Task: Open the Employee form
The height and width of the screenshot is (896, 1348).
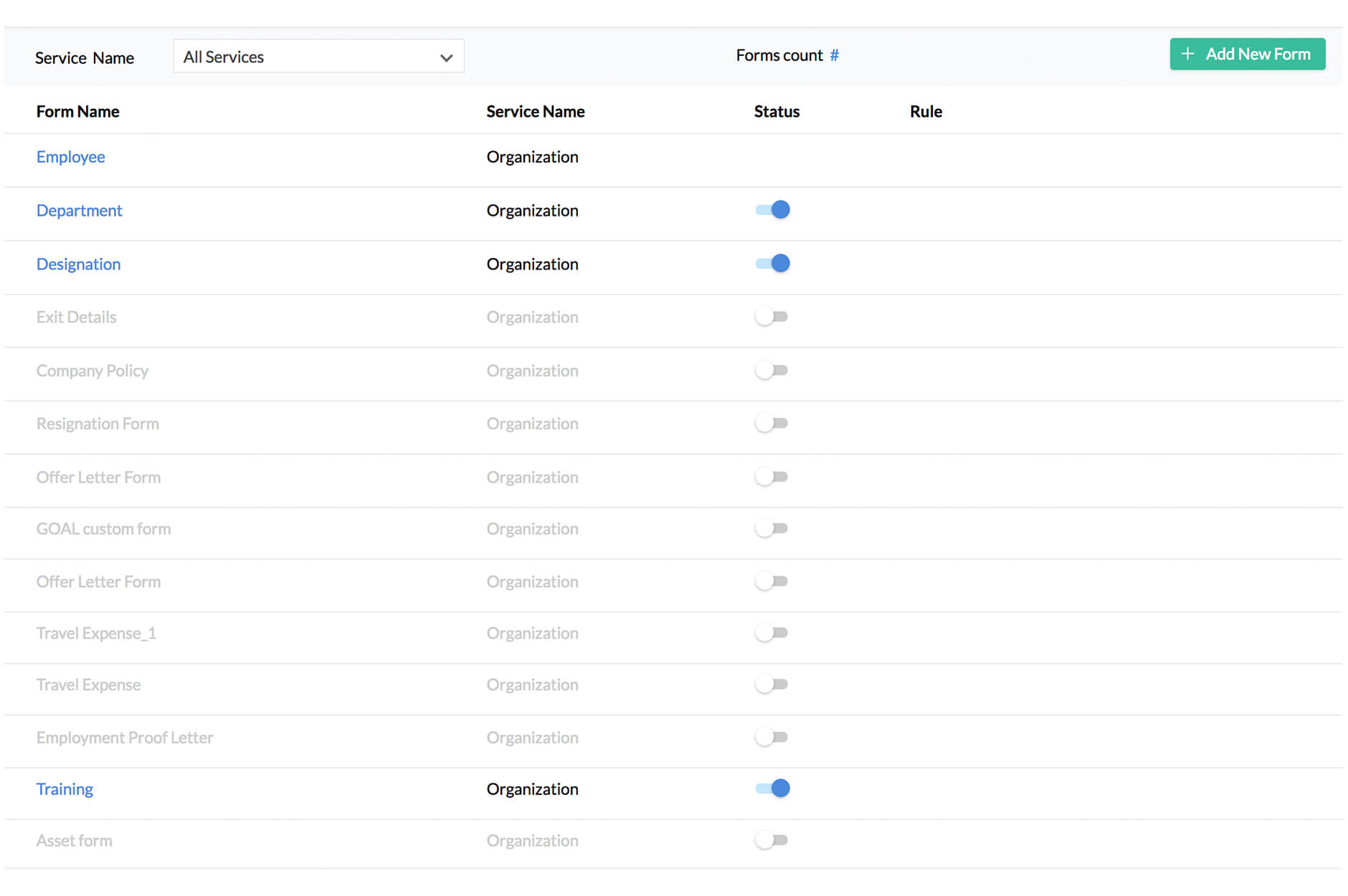Action: pos(70,156)
